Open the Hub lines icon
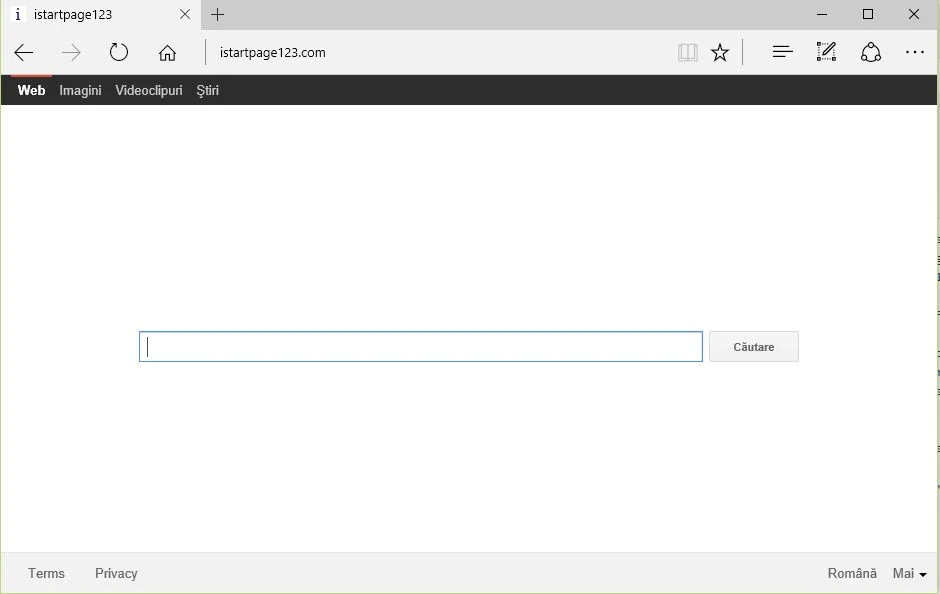 pyautogui.click(x=782, y=52)
